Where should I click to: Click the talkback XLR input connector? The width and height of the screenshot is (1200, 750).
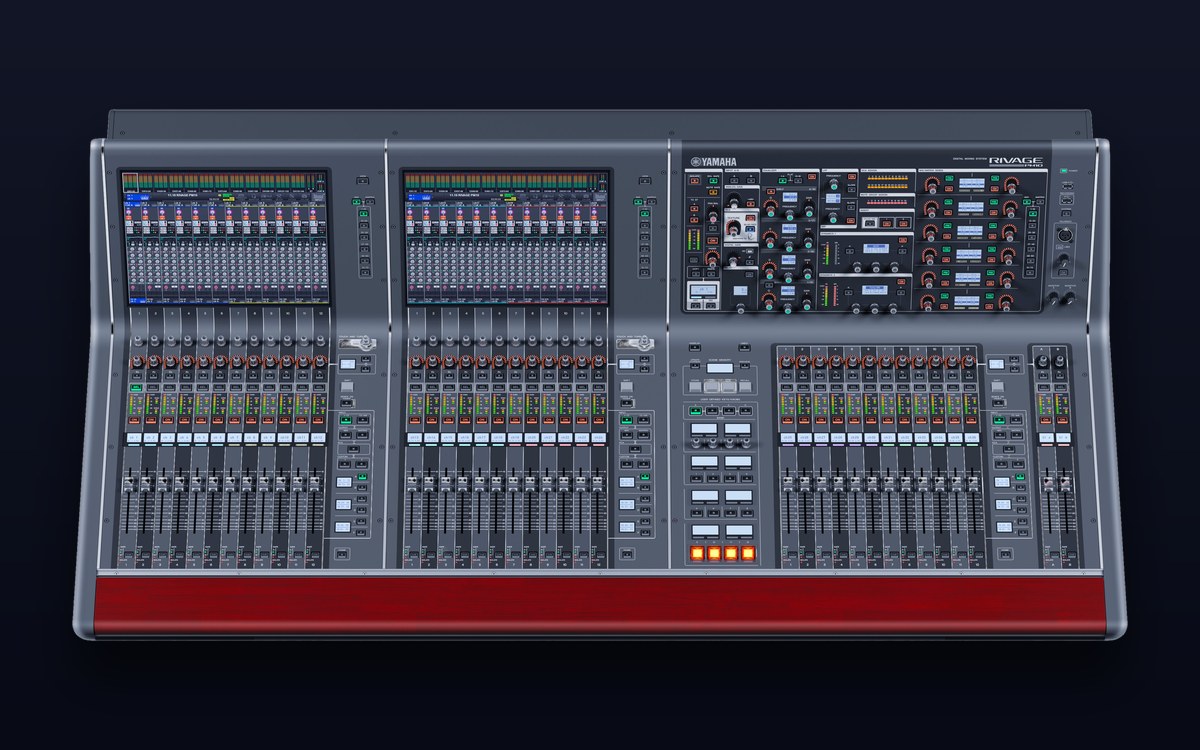click(x=1064, y=235)
